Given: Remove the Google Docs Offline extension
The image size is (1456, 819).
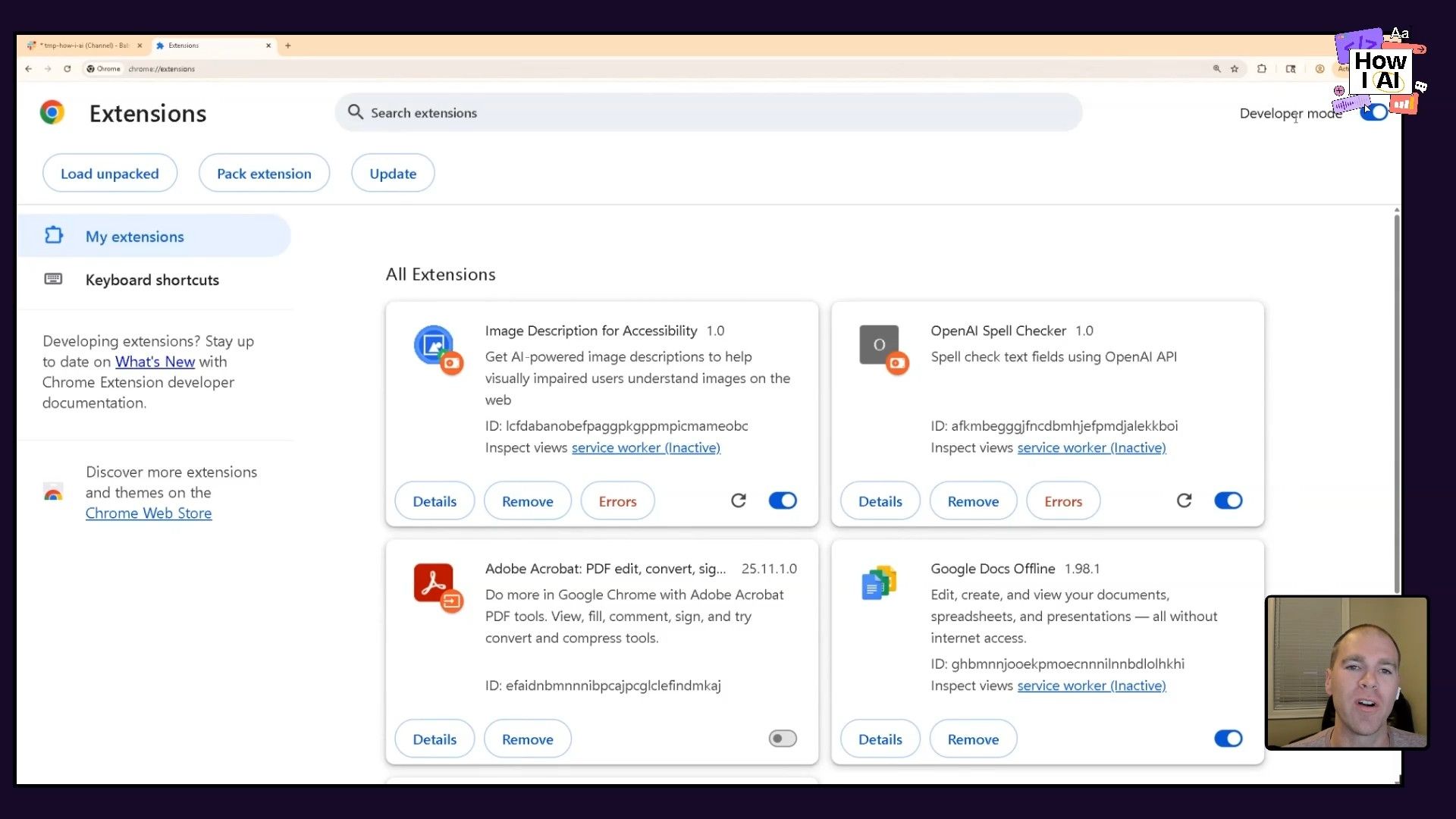Looking at the screenshot, I should (x=974, y=739).
